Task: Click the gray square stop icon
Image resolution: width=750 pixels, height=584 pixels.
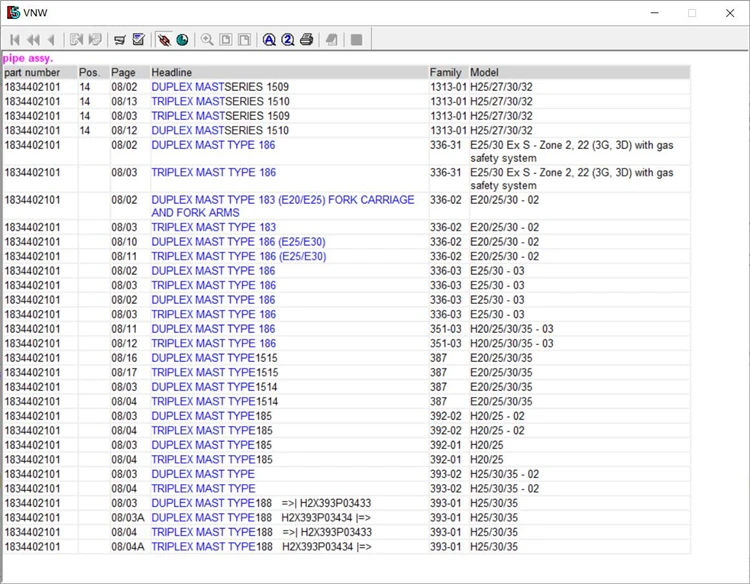Action: coord(356,40)
